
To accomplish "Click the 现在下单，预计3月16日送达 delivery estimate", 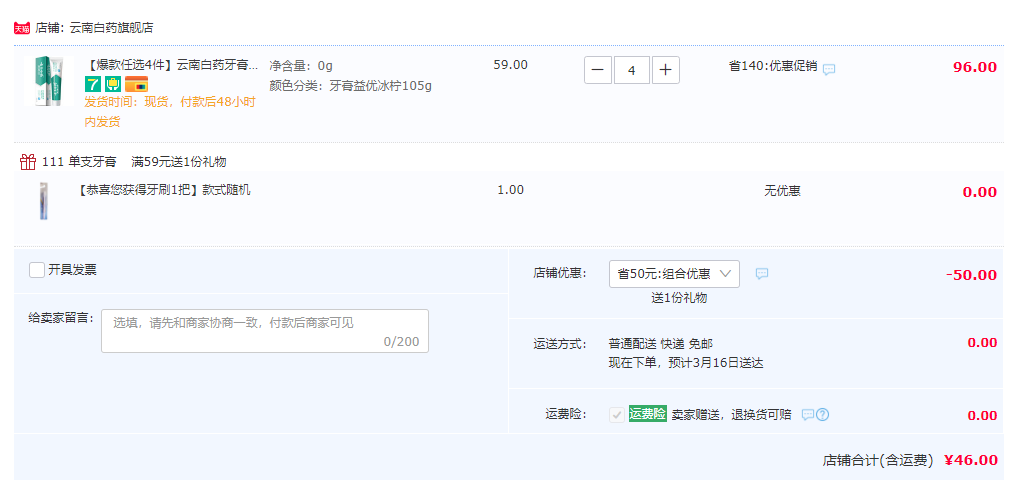I will 686,363.
